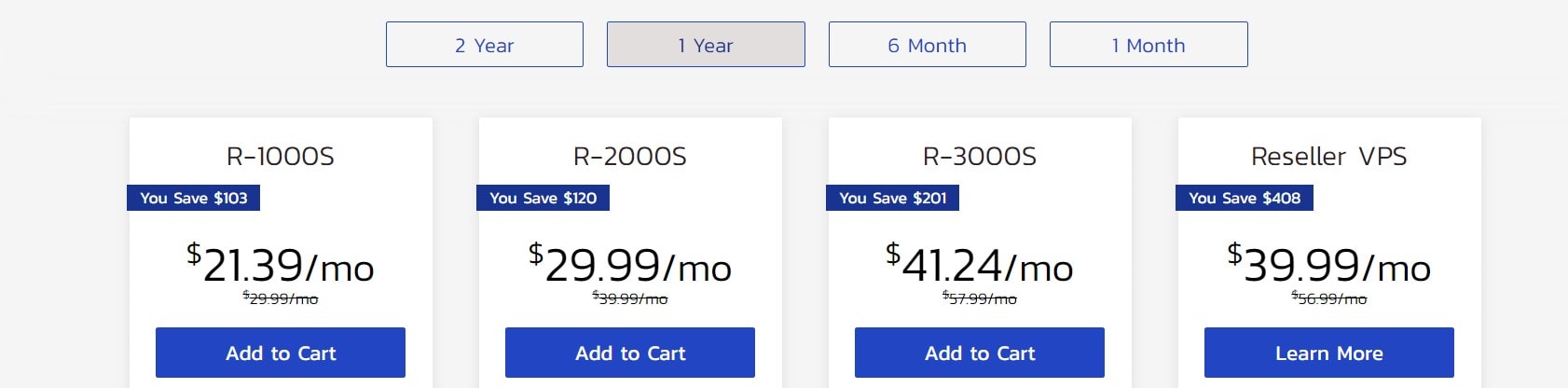Image resolution: width=1568 pixels, height=388 pixels.
Task: Click the $41.24/mo price text
Action: (980, 264)
